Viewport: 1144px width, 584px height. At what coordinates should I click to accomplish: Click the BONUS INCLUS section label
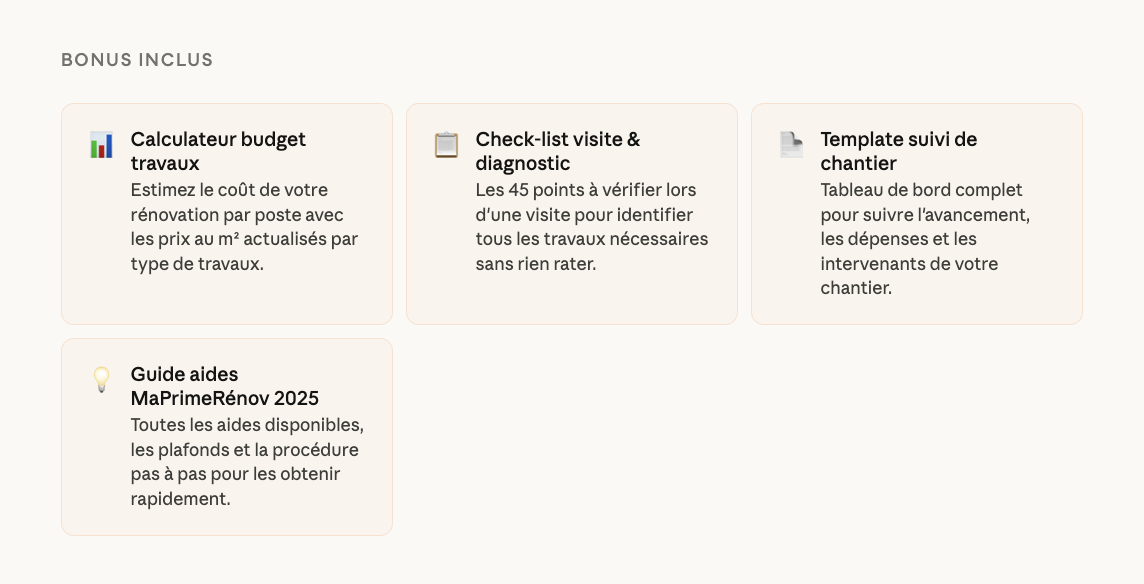[x=137, y=60]
